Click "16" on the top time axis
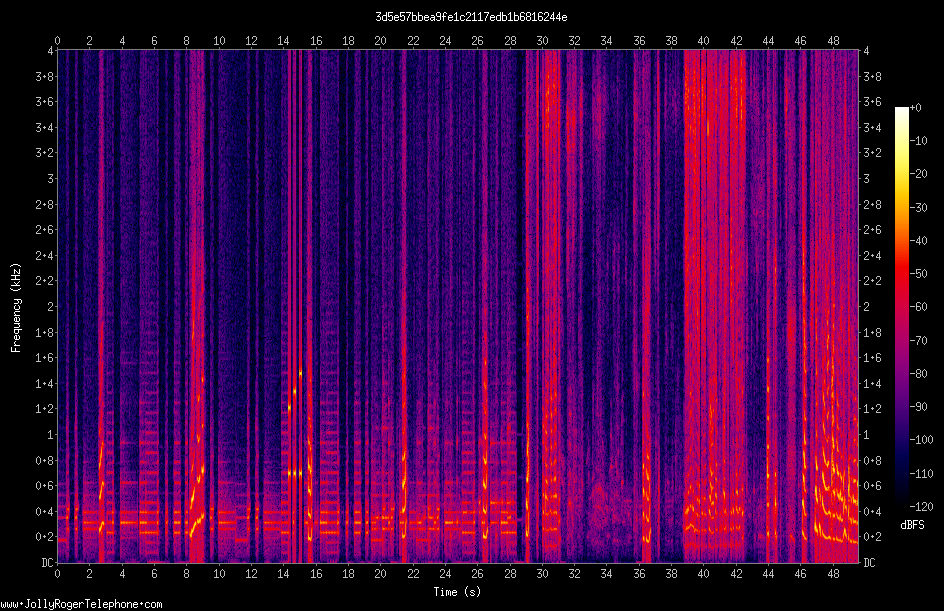The width and height of the screenshot is (944, 611). (316, 41)
